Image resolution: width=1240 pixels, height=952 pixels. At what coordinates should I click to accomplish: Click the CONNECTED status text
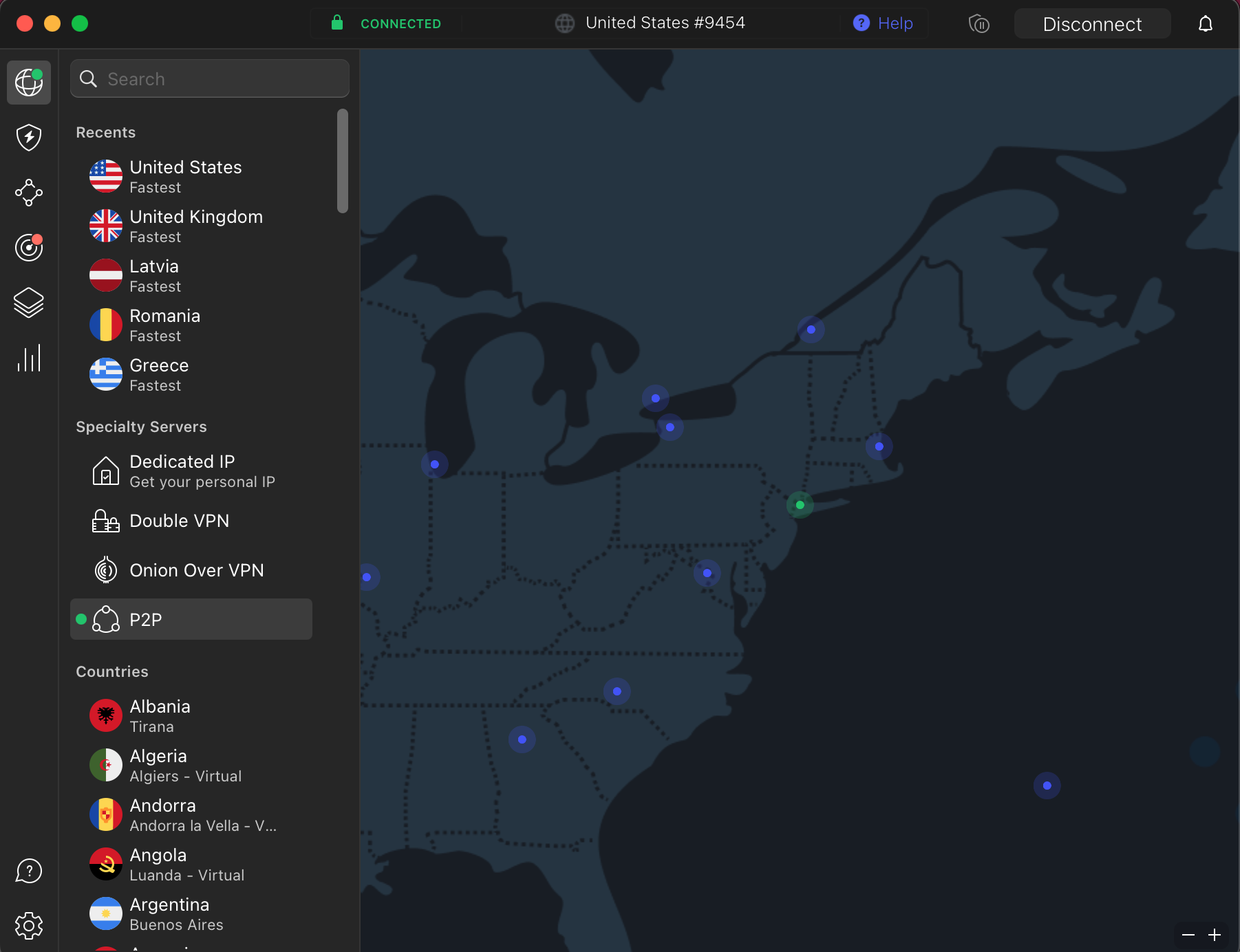click(x=400, y=23)
